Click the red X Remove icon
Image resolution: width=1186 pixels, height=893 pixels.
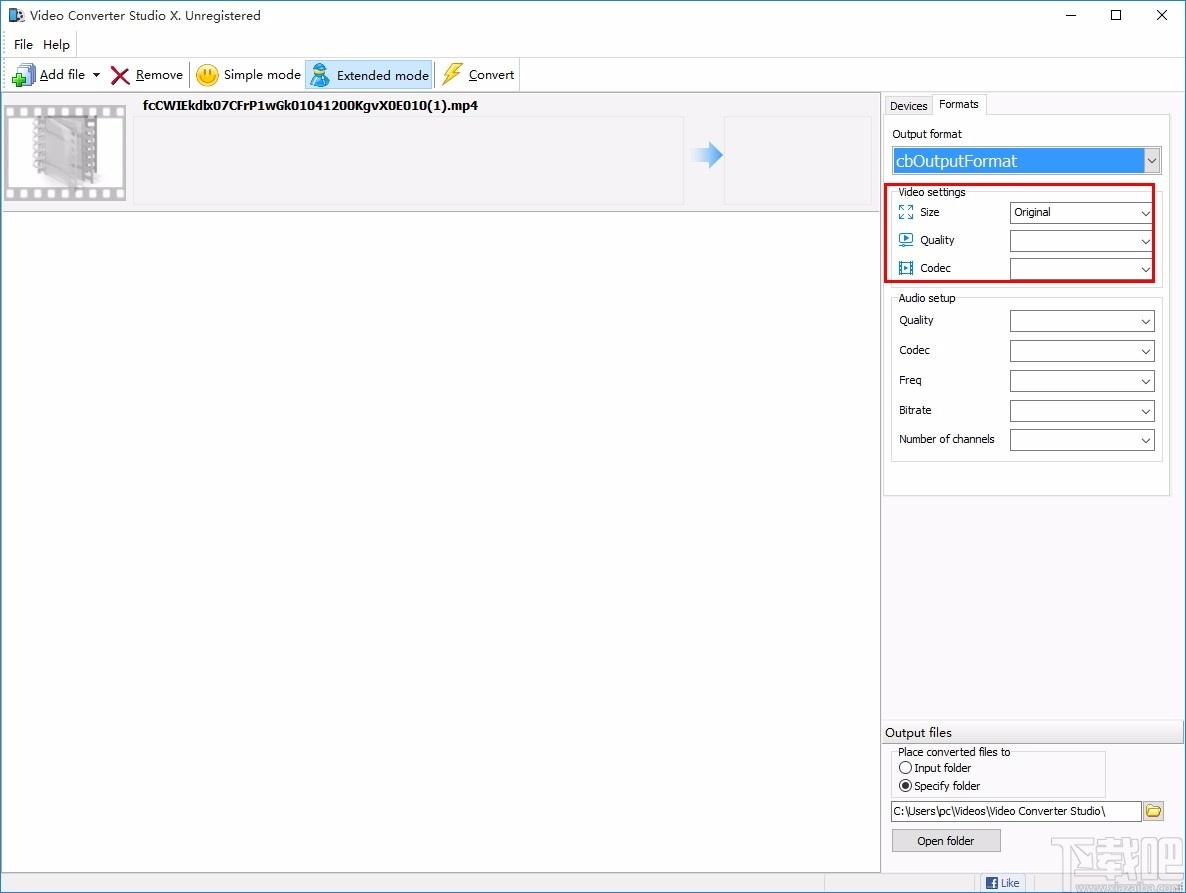pyautogui.click(x=120, y=75)
